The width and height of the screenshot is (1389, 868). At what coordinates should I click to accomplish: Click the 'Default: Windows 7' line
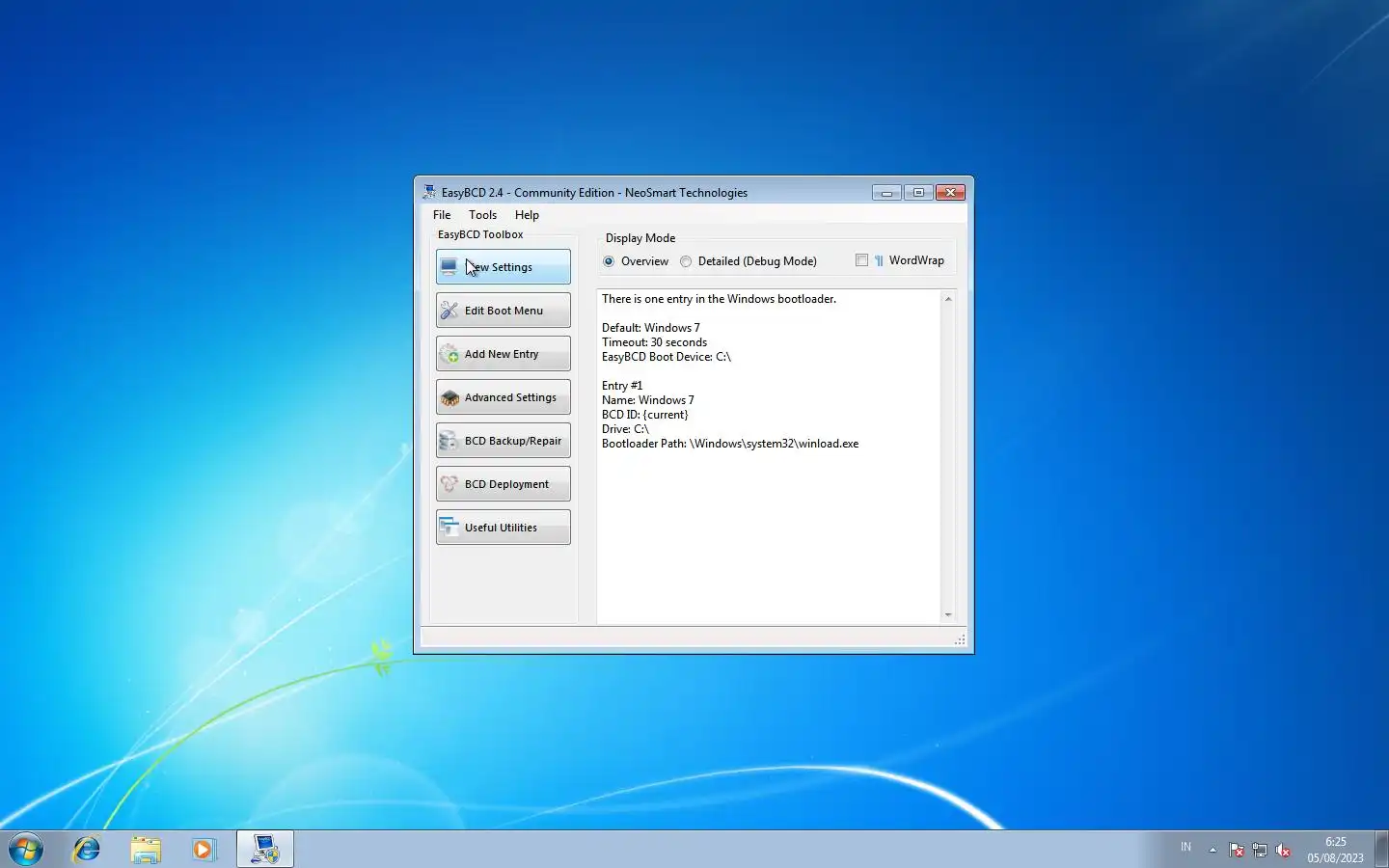[651, 328]
